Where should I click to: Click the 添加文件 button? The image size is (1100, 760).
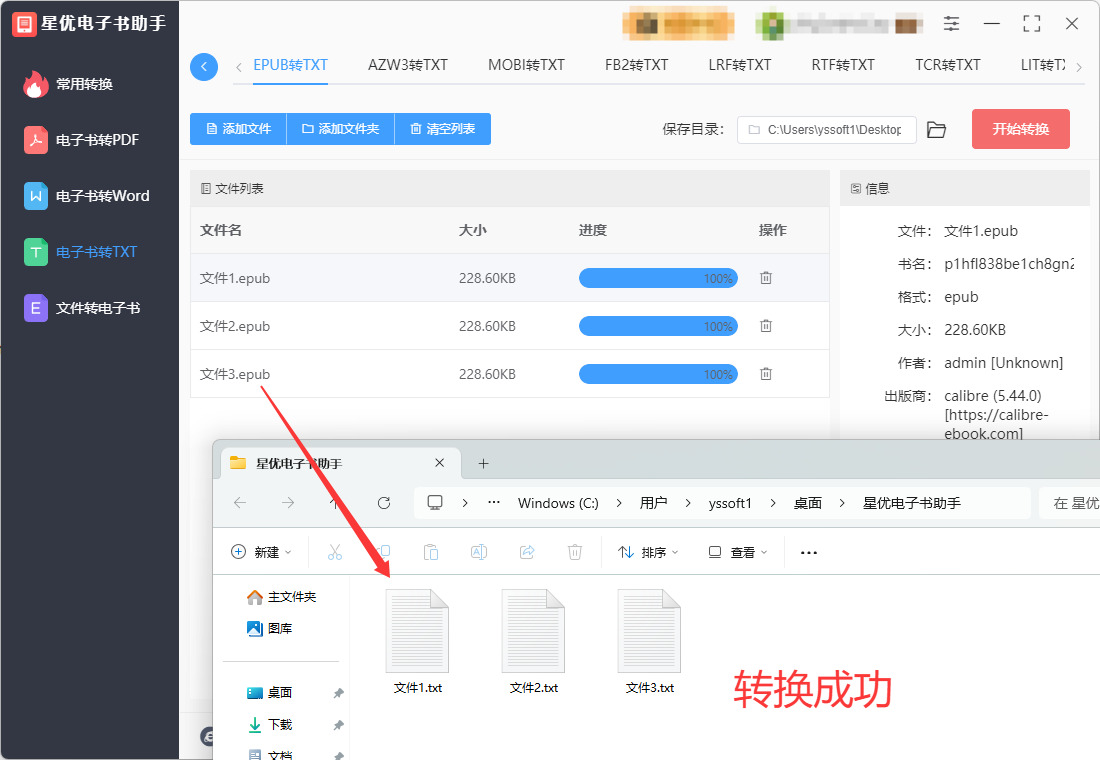(239, 129)
